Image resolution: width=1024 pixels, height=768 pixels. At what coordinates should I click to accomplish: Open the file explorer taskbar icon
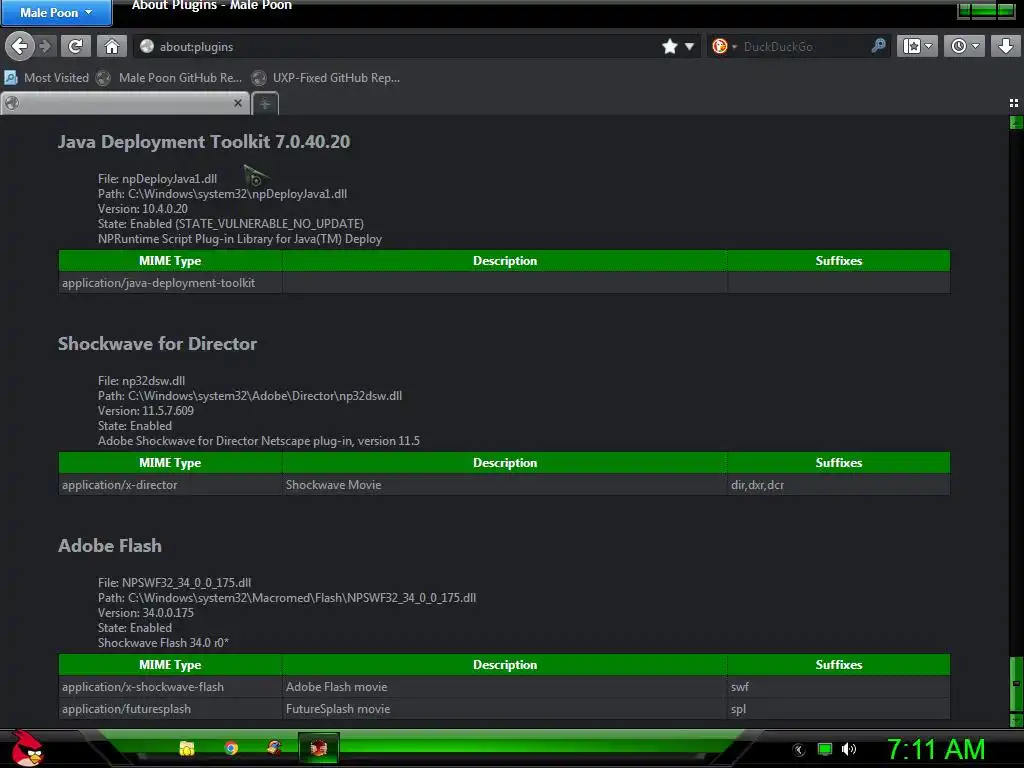187,748
